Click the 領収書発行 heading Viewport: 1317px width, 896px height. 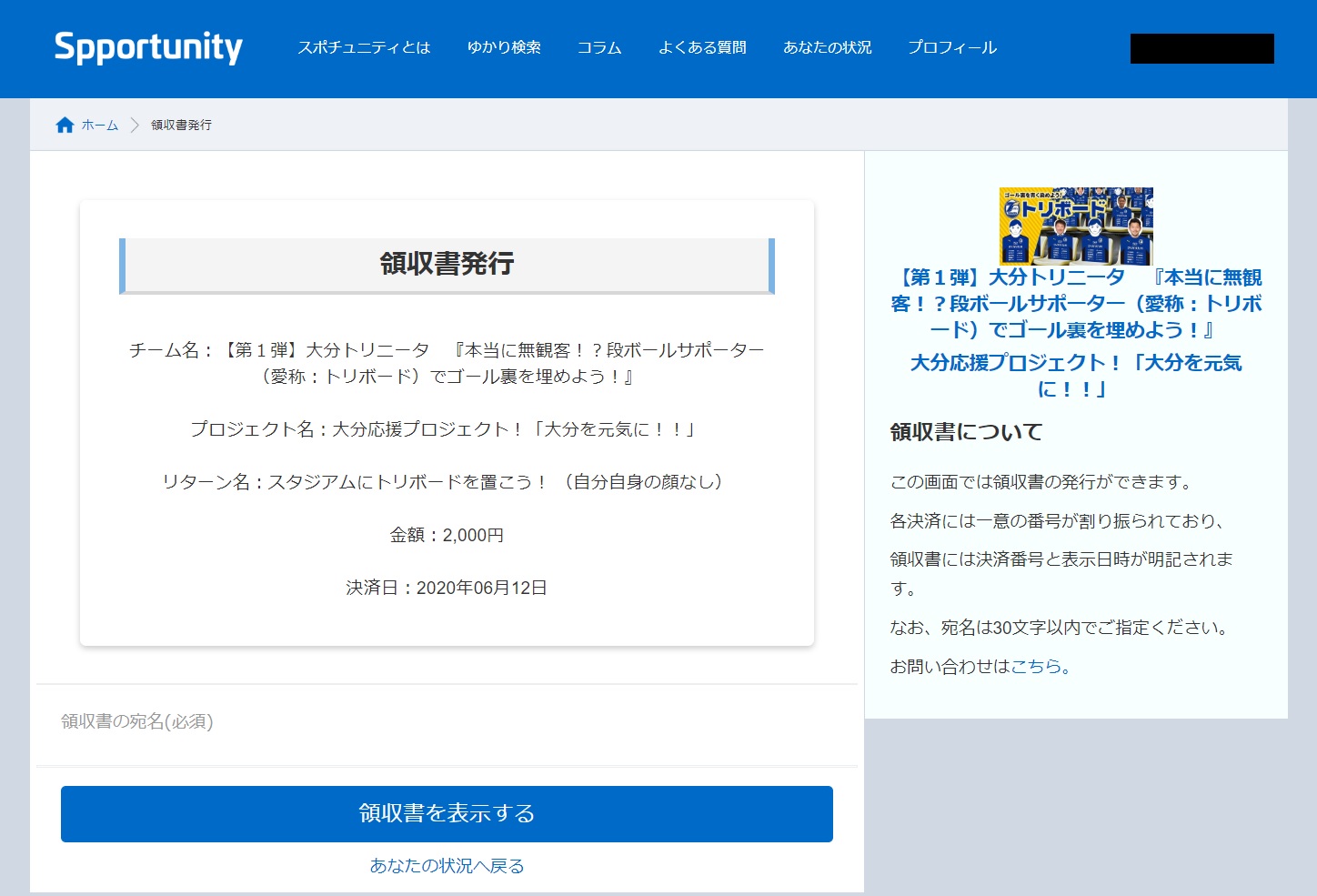(447, 264)
